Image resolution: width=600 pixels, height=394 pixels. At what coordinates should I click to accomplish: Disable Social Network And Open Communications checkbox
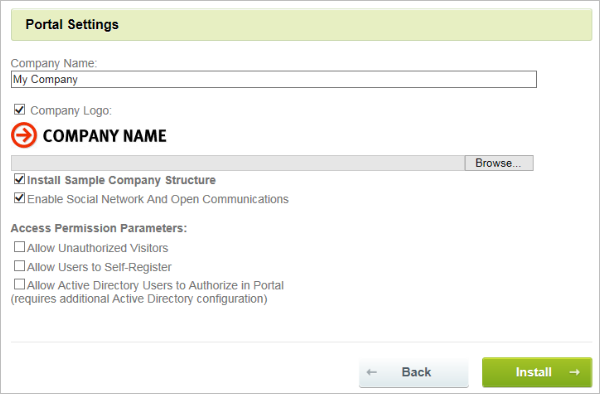(x=20, y=198)
